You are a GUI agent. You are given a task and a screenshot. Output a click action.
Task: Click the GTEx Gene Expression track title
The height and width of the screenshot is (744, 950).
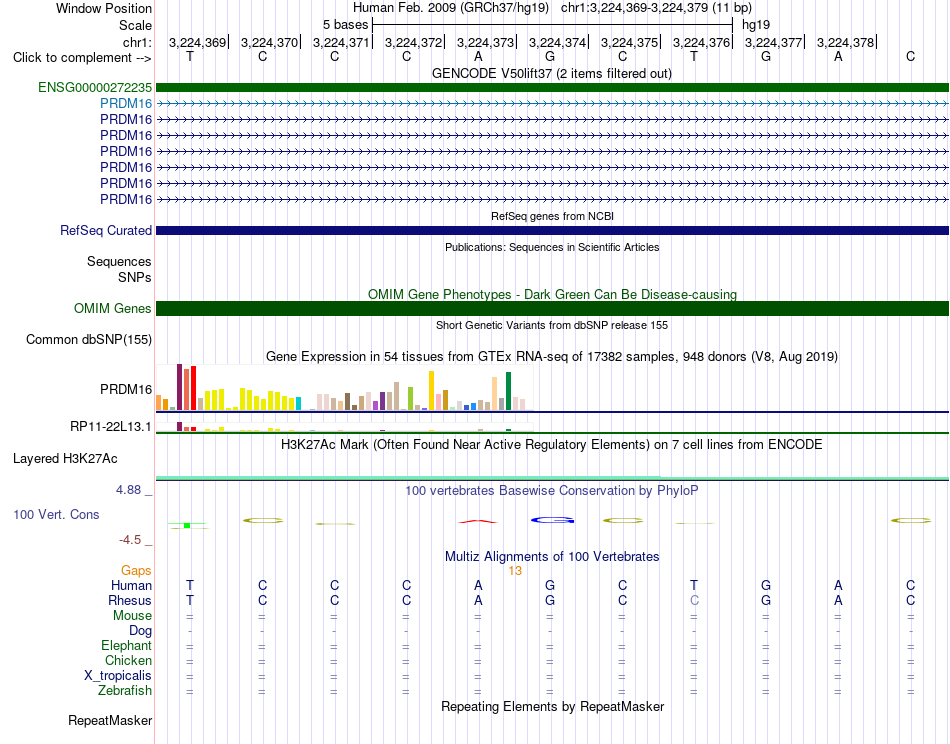coord(552,357)
